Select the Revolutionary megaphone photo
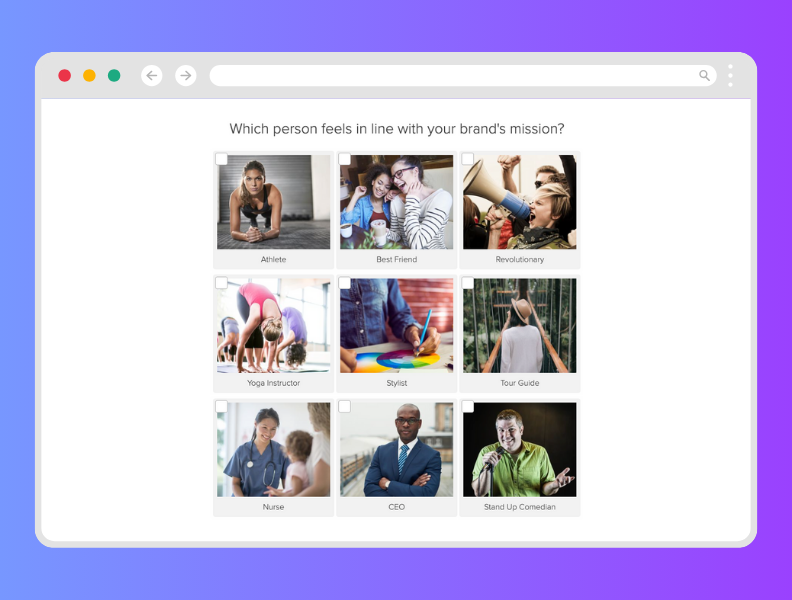Screen dimensions: 792x600 [520, 202]
